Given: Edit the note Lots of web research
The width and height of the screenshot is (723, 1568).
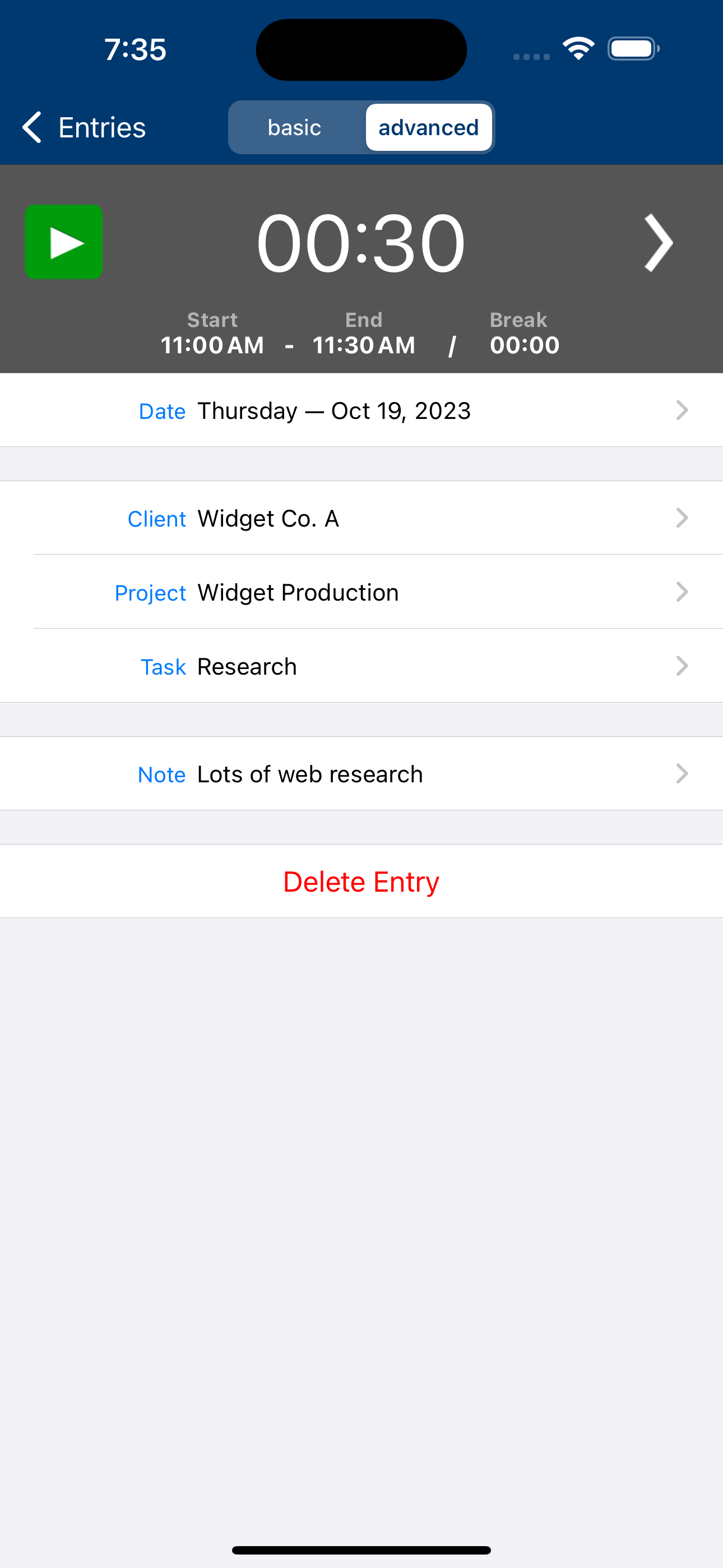Looking at the screenshot, I should tap(310, 774).
